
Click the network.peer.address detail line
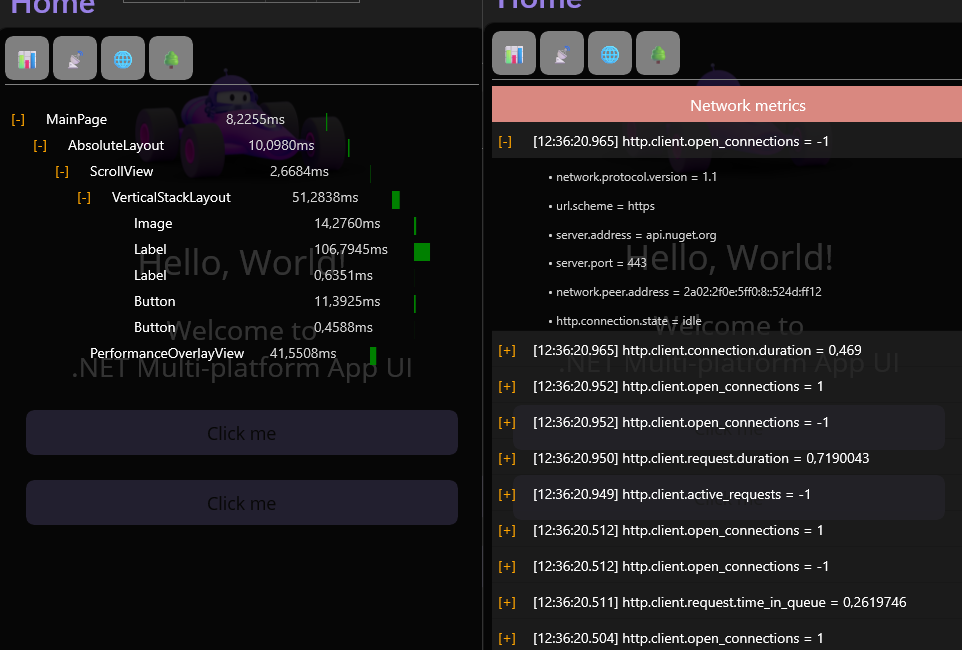685,292
